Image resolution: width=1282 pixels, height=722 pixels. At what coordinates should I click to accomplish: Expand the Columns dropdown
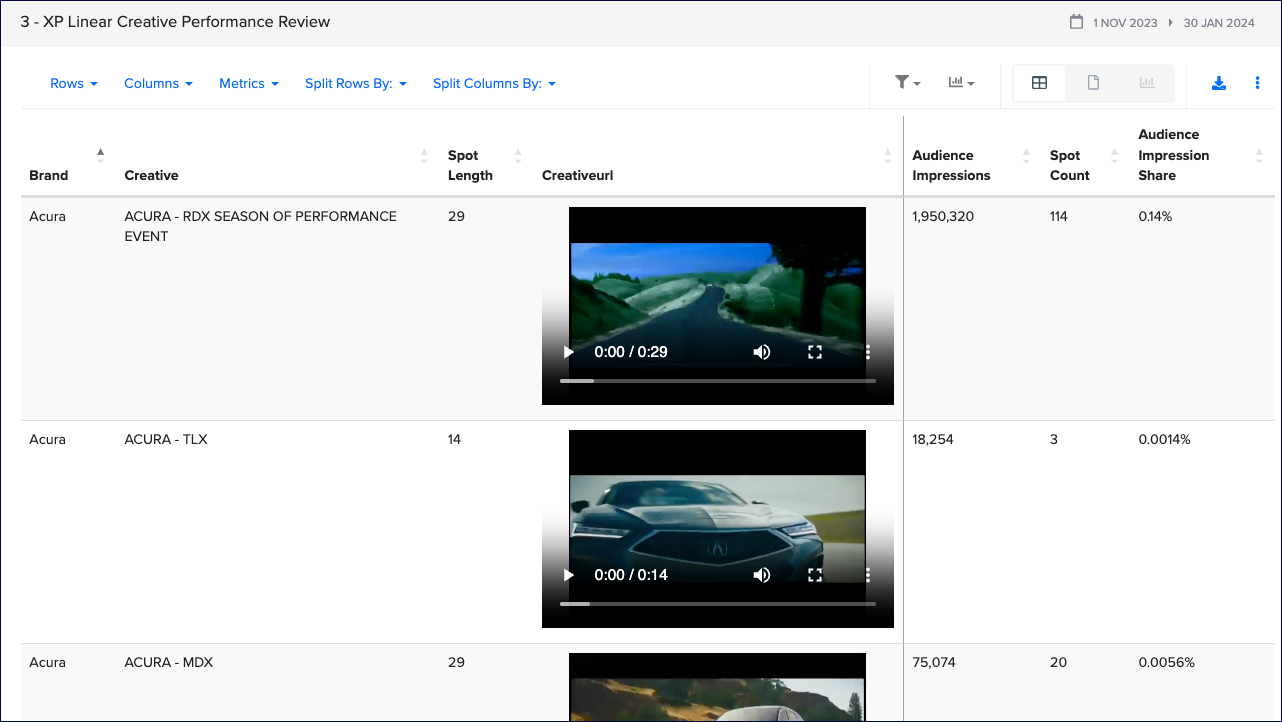click(x=158, y=84)
